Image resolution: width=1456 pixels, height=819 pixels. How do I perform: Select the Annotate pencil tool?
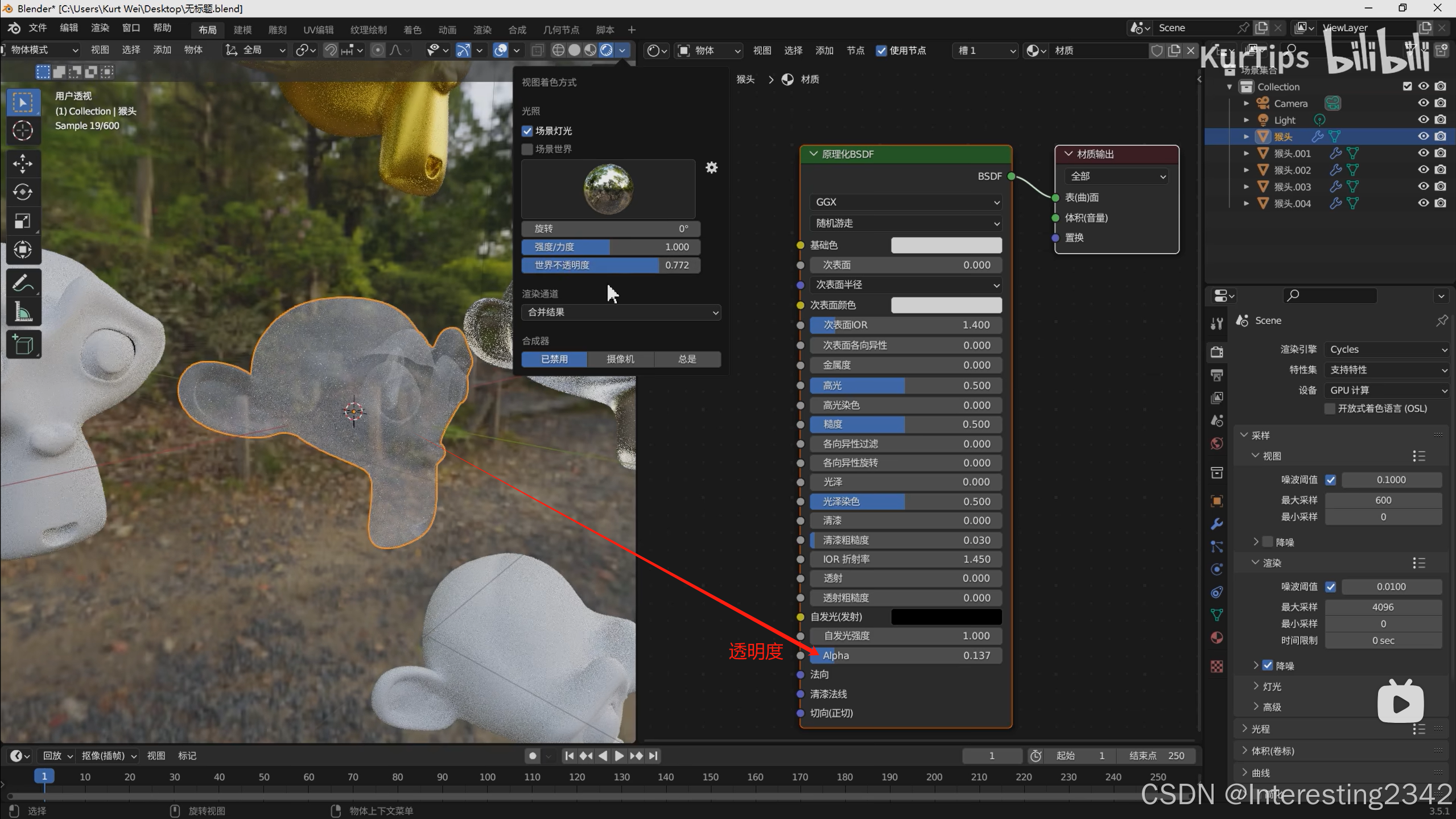23,283
